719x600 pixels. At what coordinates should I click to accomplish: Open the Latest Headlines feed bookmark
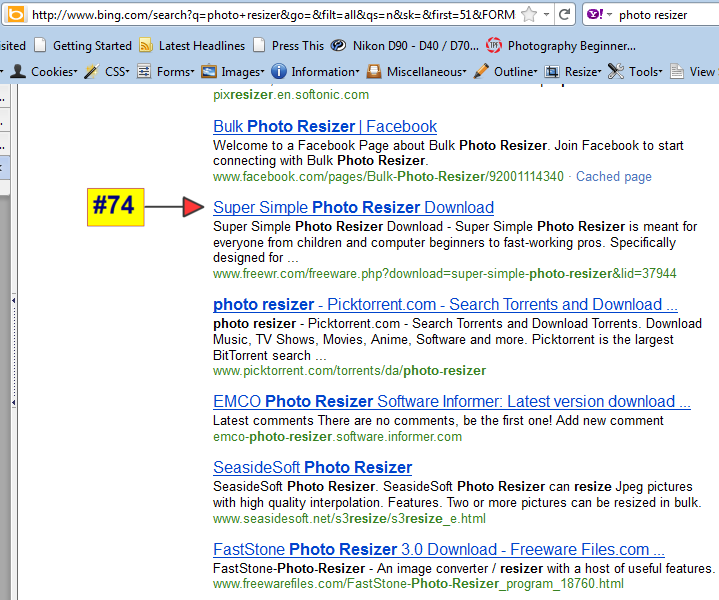[202, 46]
